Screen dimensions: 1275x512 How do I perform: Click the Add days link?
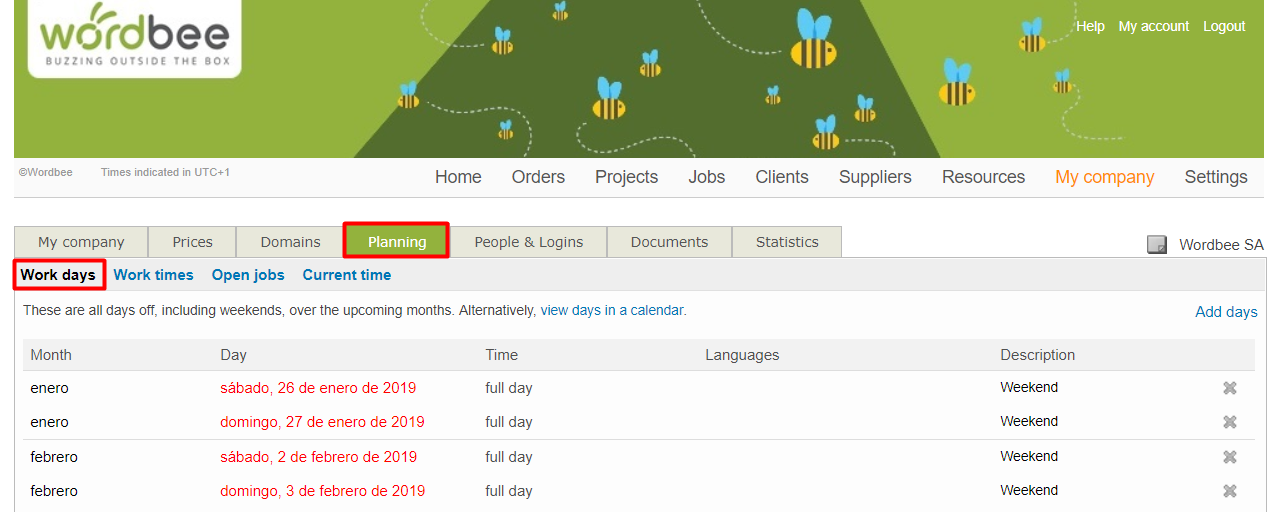1226,312
